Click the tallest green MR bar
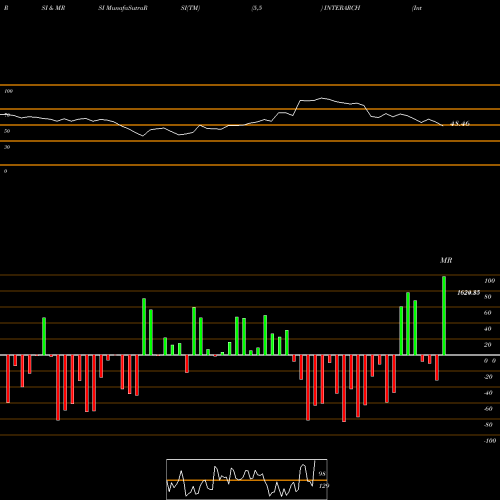Screen dimensions: 500x500 (444, 315)
